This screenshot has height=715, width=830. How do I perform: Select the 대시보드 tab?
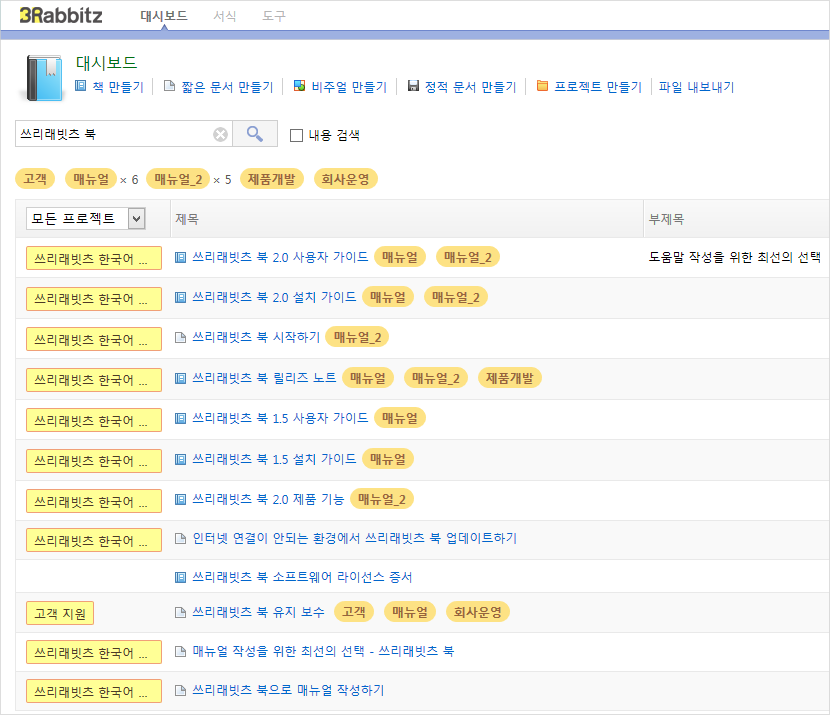pyautogui.click(x=164, y=16)
